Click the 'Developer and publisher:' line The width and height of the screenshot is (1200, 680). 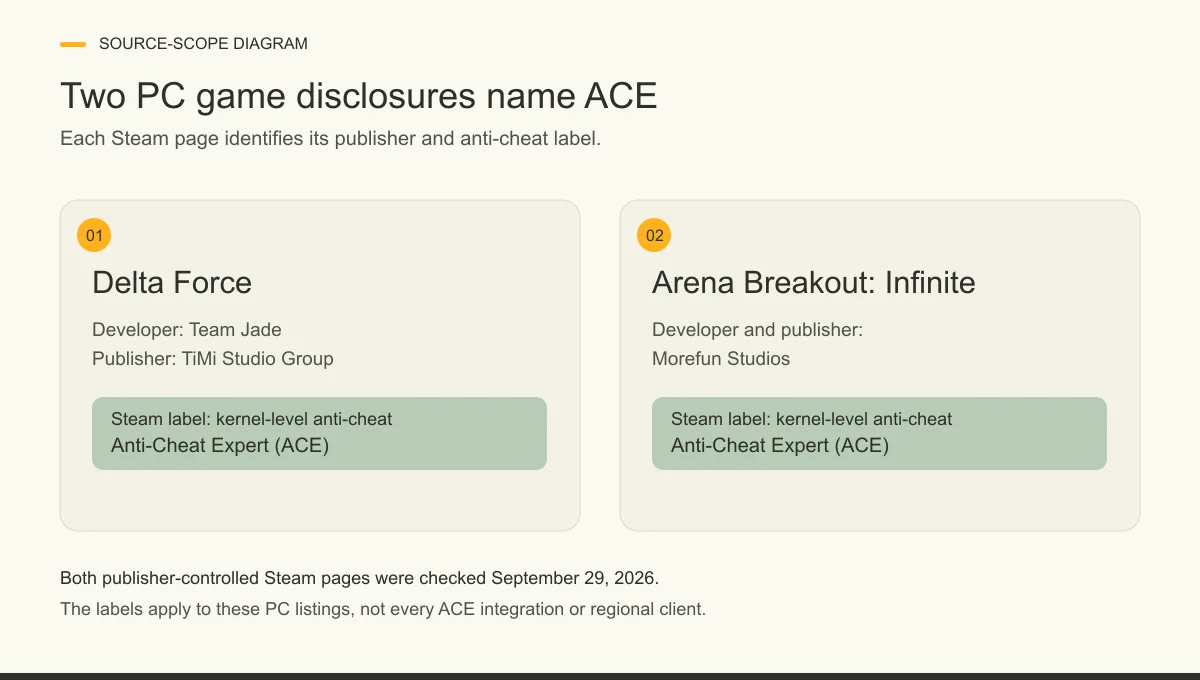[757, 330]
